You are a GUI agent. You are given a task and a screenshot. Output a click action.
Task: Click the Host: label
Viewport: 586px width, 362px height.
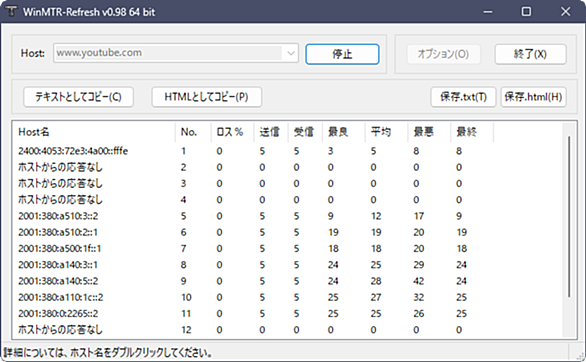tap(33, 53)
